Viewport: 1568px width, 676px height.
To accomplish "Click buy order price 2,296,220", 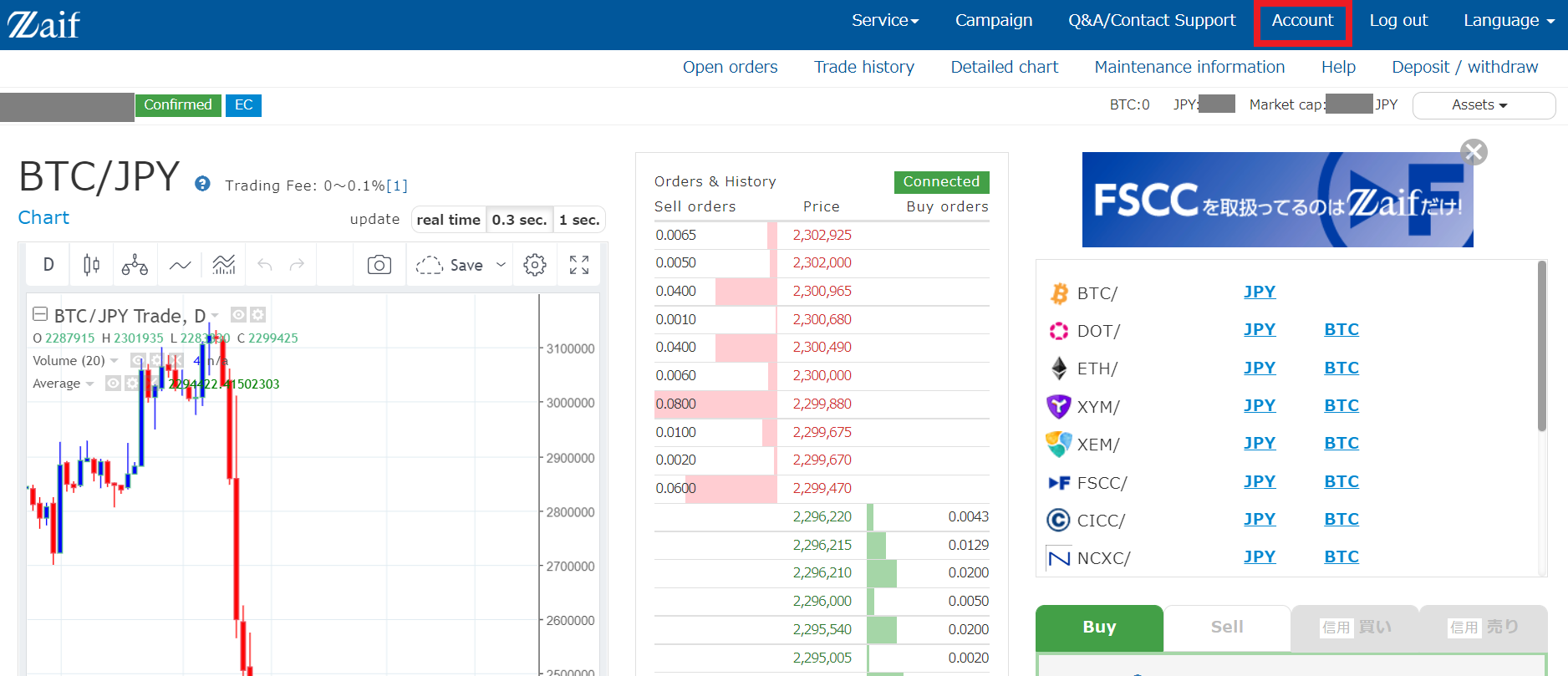I will [x=822, y=517].
